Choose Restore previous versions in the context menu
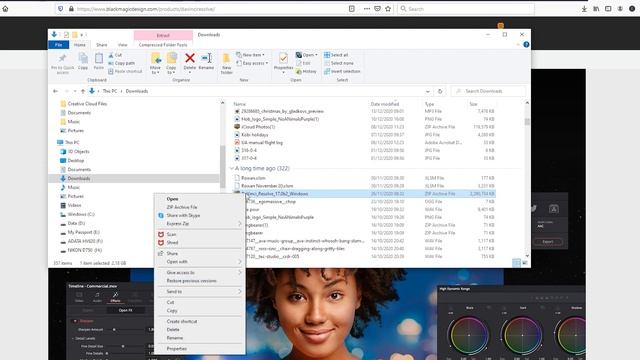The height and width of the screenshot is (360, 640). coord(191,281)
